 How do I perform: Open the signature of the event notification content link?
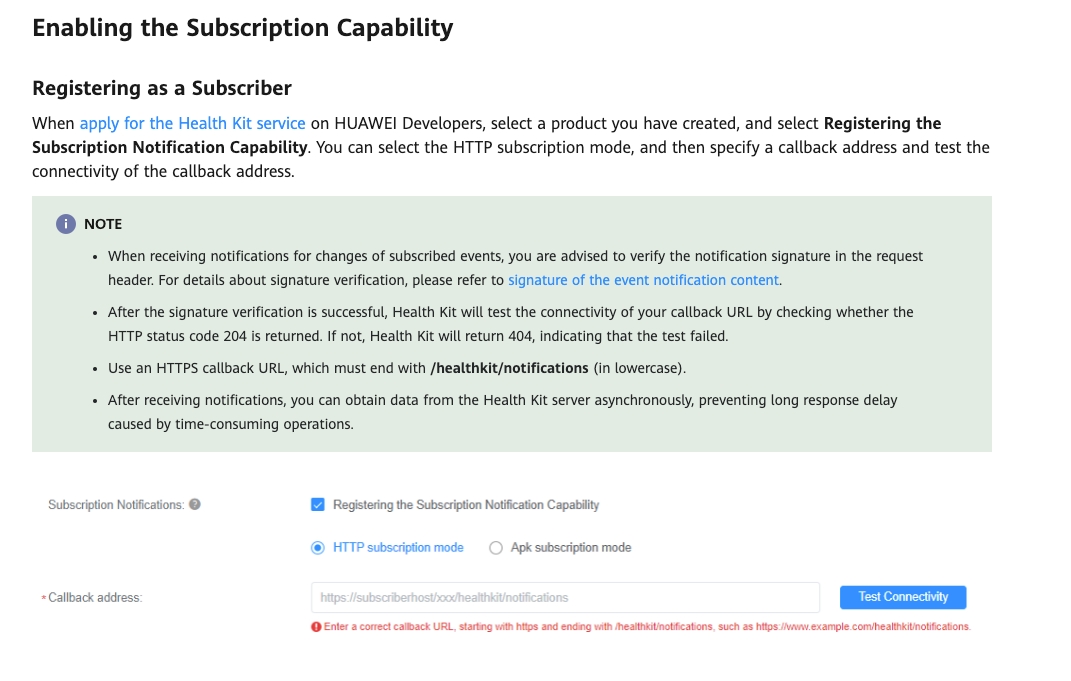644,280
